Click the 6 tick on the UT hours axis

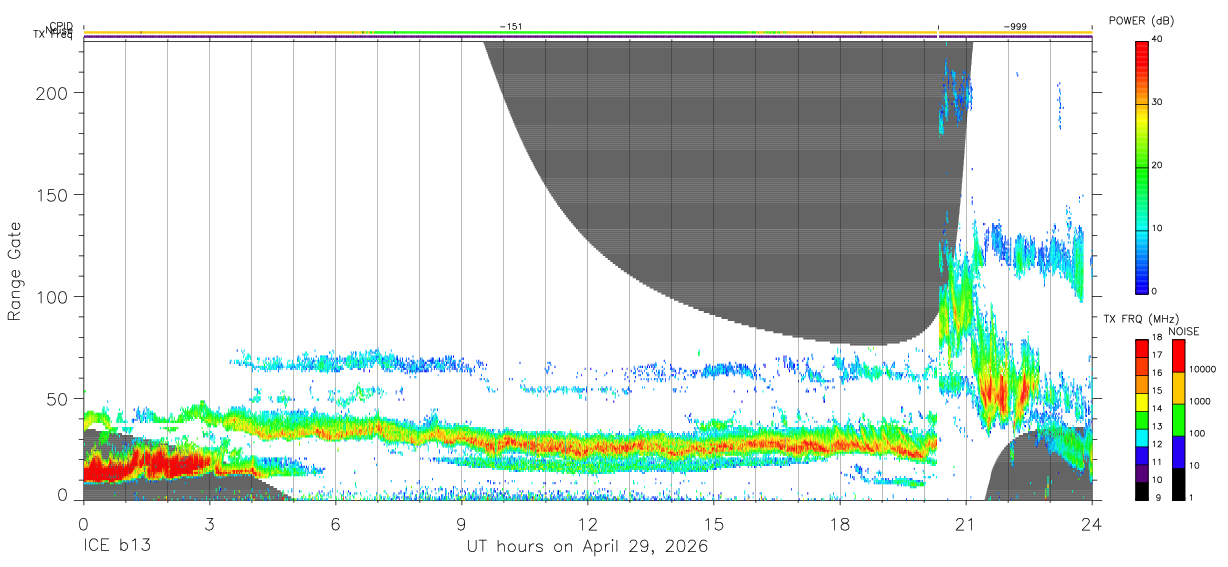pos(336,523)
